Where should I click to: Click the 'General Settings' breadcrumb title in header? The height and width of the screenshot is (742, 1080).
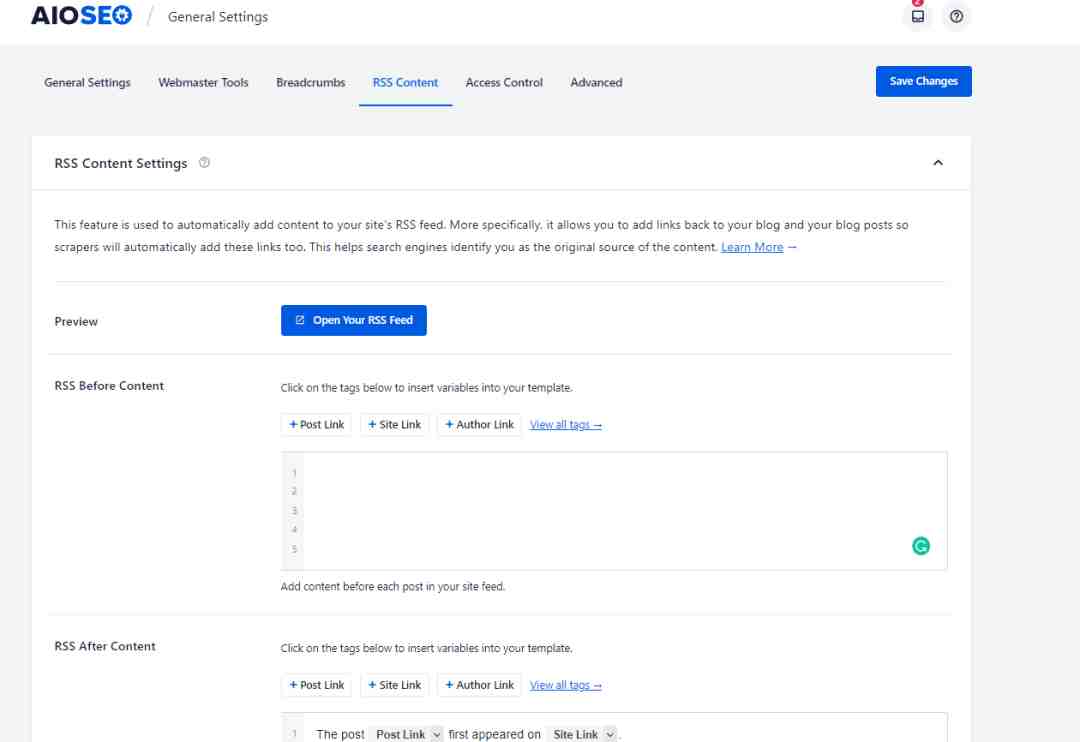pos(218,17)
